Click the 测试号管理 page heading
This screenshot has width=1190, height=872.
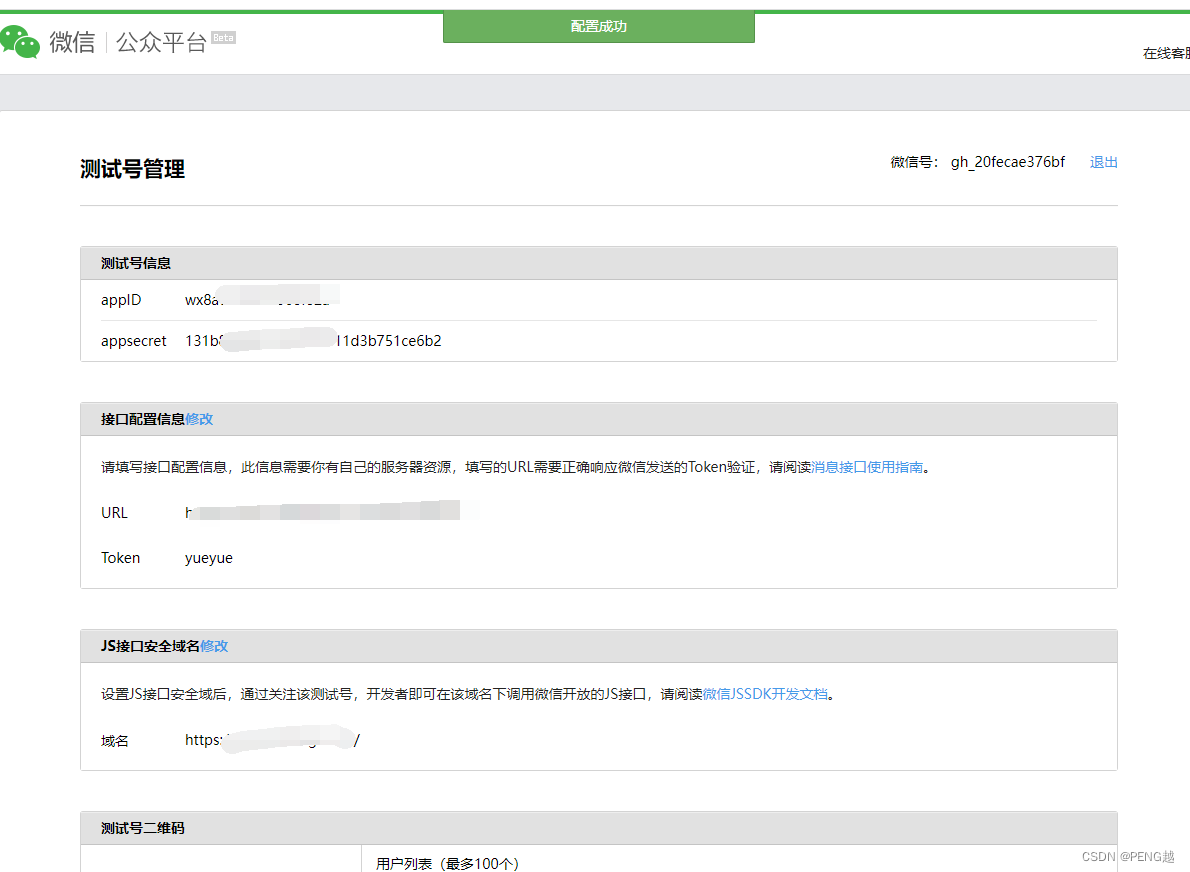(133, 168)
